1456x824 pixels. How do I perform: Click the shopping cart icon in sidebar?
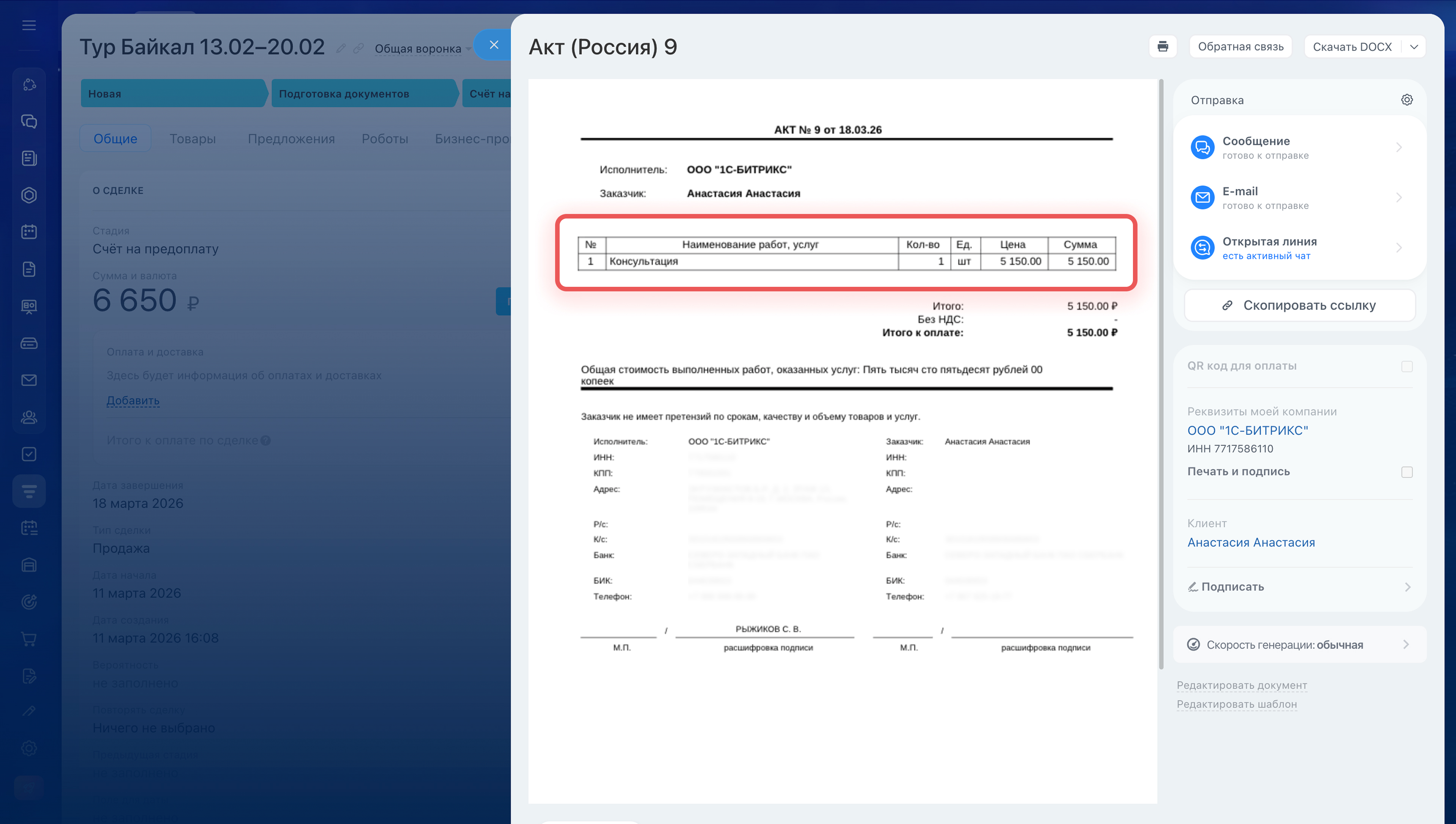pos(29,639)
